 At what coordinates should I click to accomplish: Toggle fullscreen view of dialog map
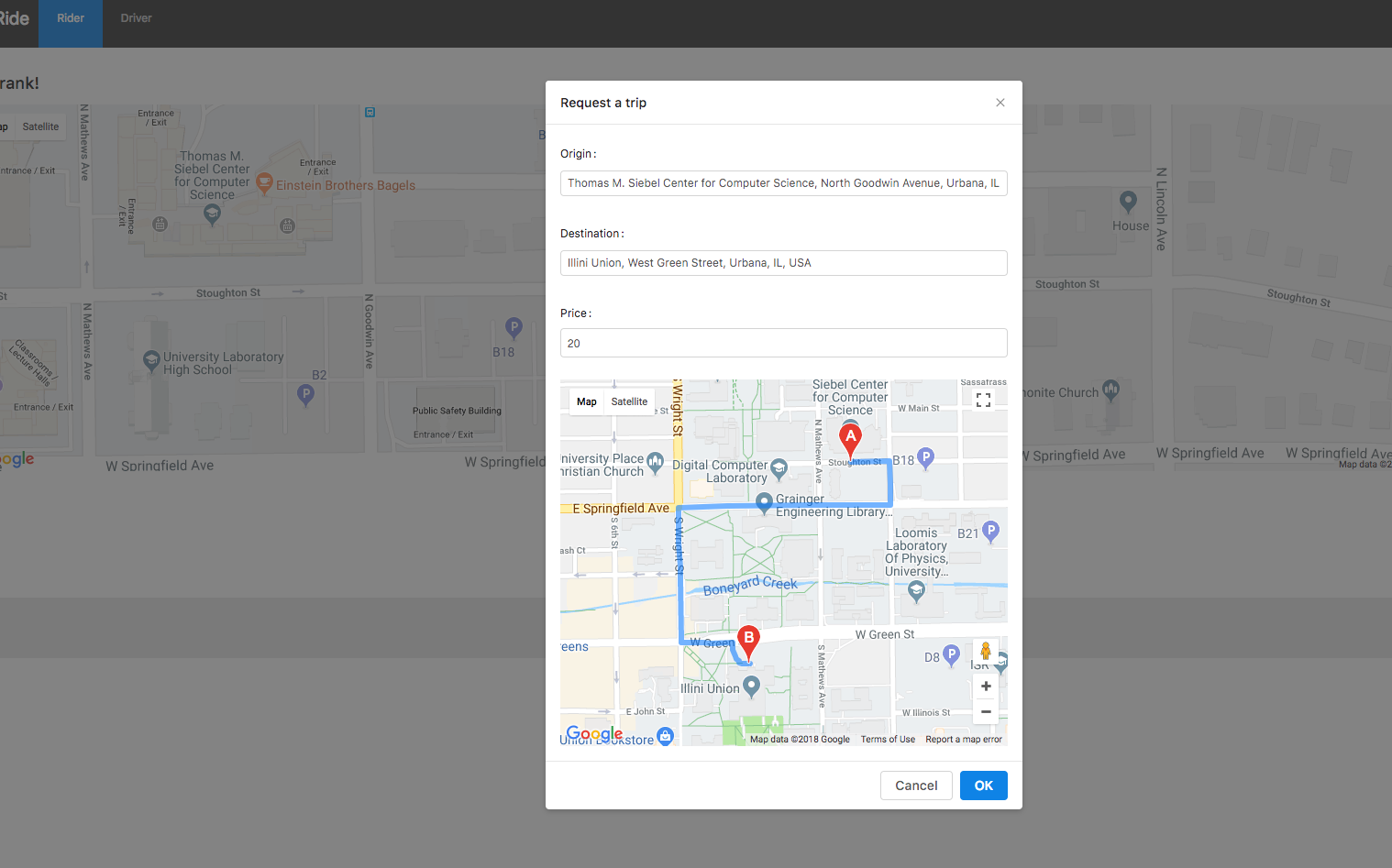(x=984, y=401)
